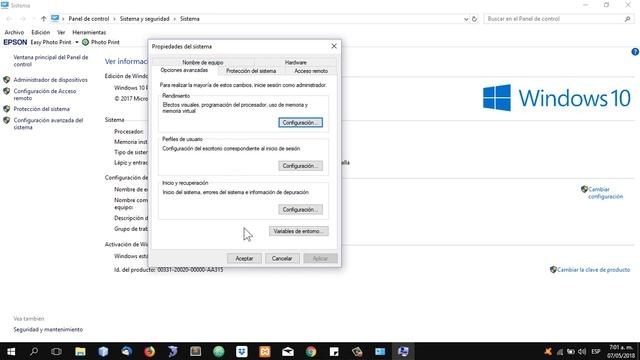The image size is (640, 360).
Task: Launch Google Chrome from taskbar
Action: point(311,351)
